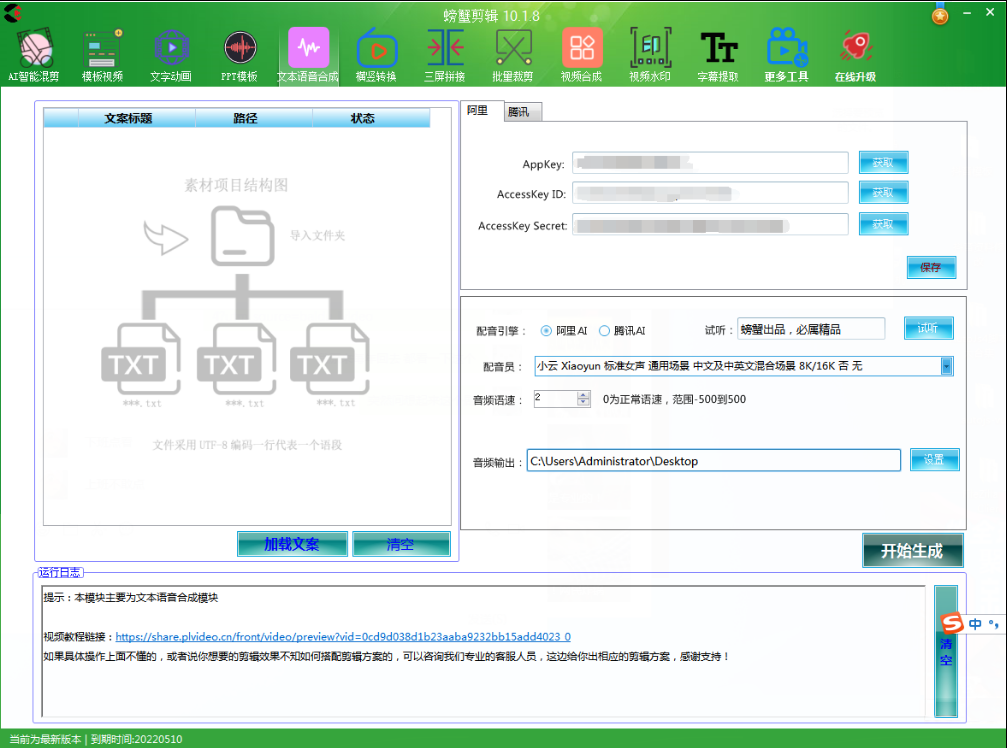Launch the 字幕提取 module
Screen dimensions: 1007x748
coord(717,52)
